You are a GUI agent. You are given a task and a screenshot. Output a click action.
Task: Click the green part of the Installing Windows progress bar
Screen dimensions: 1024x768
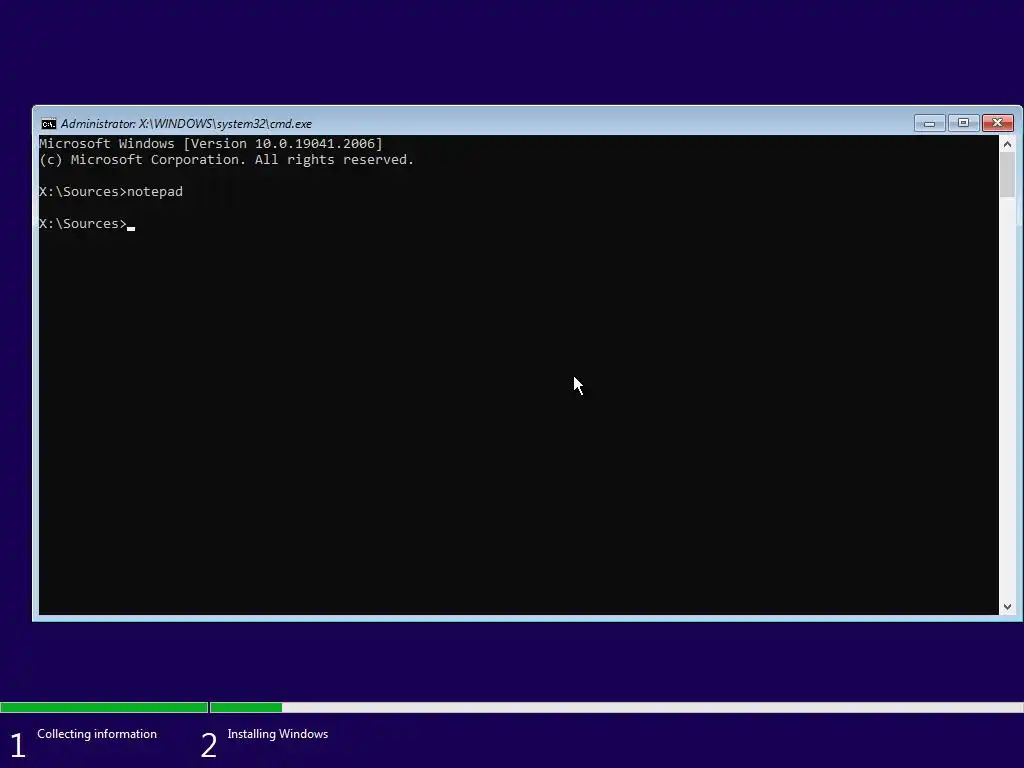(x=246, y=707)
